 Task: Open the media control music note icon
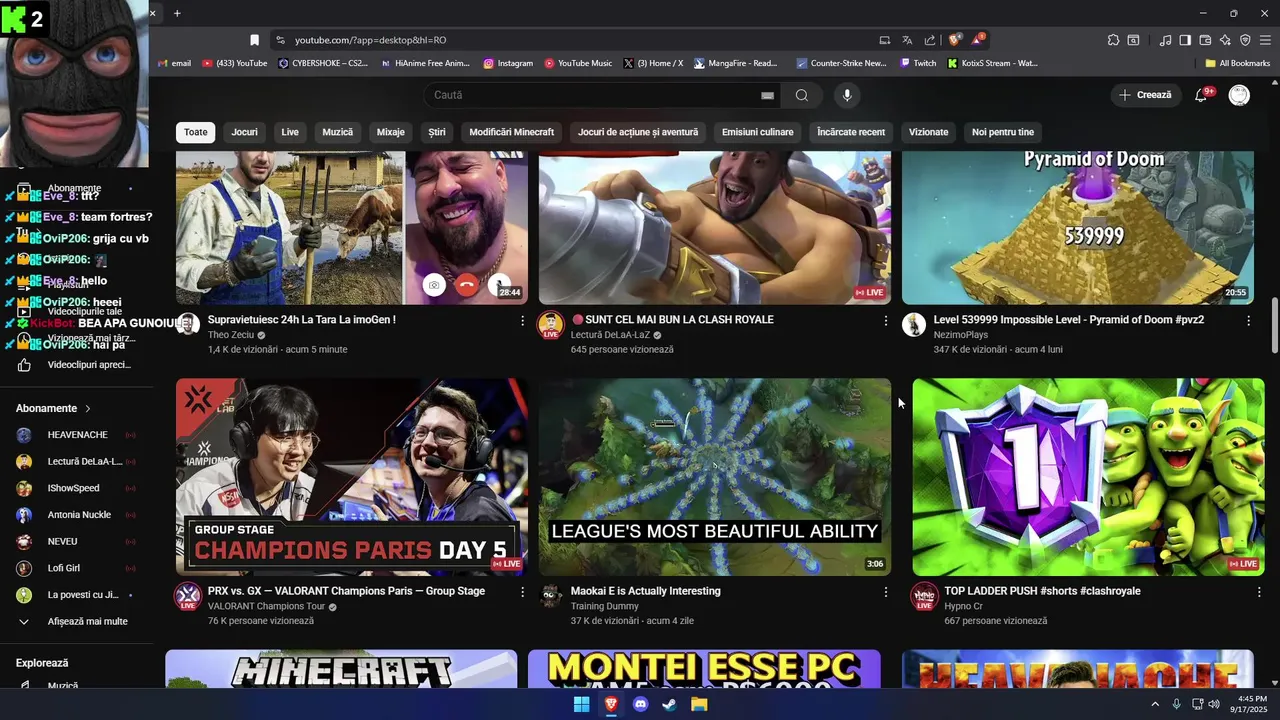(1165, 40)
